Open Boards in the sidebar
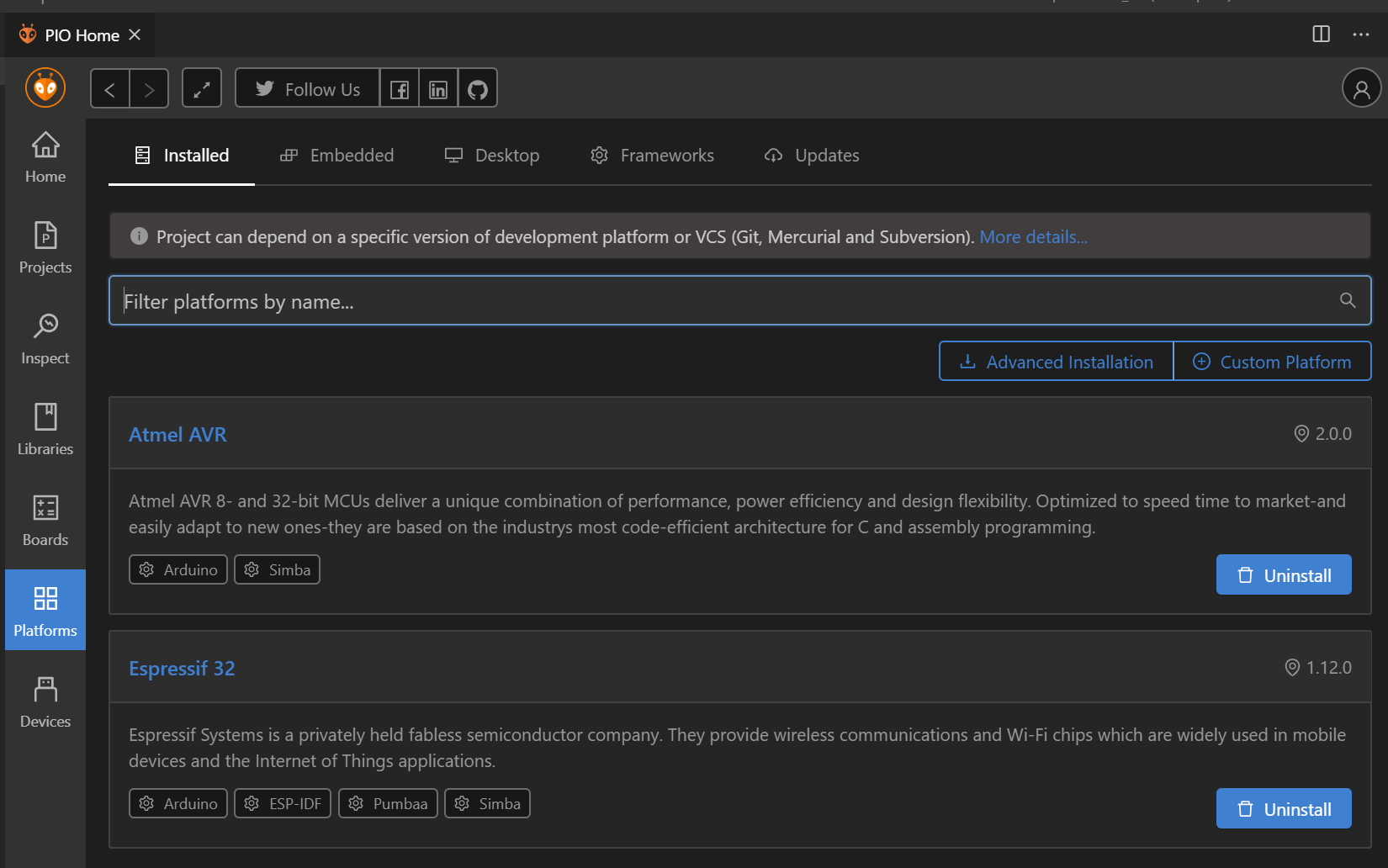1388x868 pixels. (x=45, y=521)
